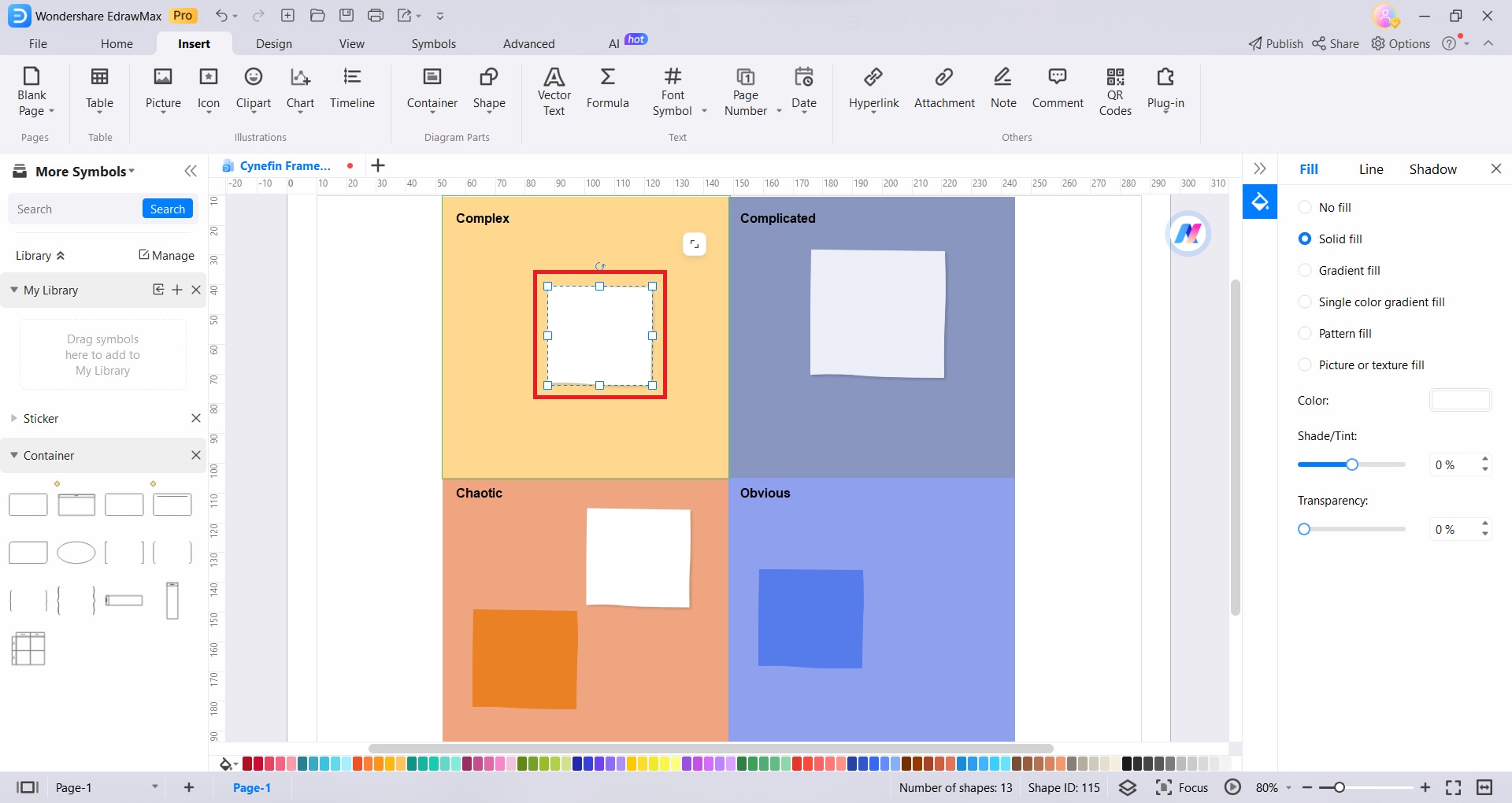Screen dimensions: 1512x803
Task: Click the Share button
Action: click(x=1336, y=44)
